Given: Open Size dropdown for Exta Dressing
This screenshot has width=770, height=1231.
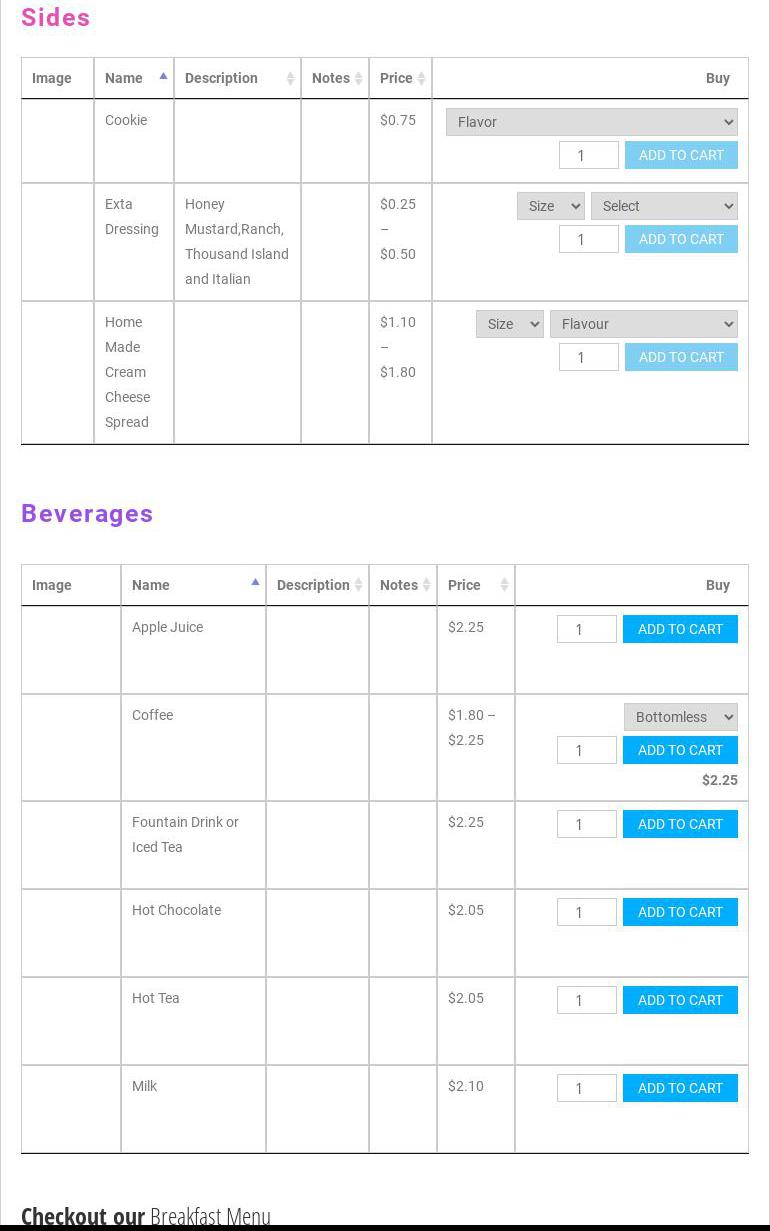Looking at the screenshot, I should click(550, 206).
